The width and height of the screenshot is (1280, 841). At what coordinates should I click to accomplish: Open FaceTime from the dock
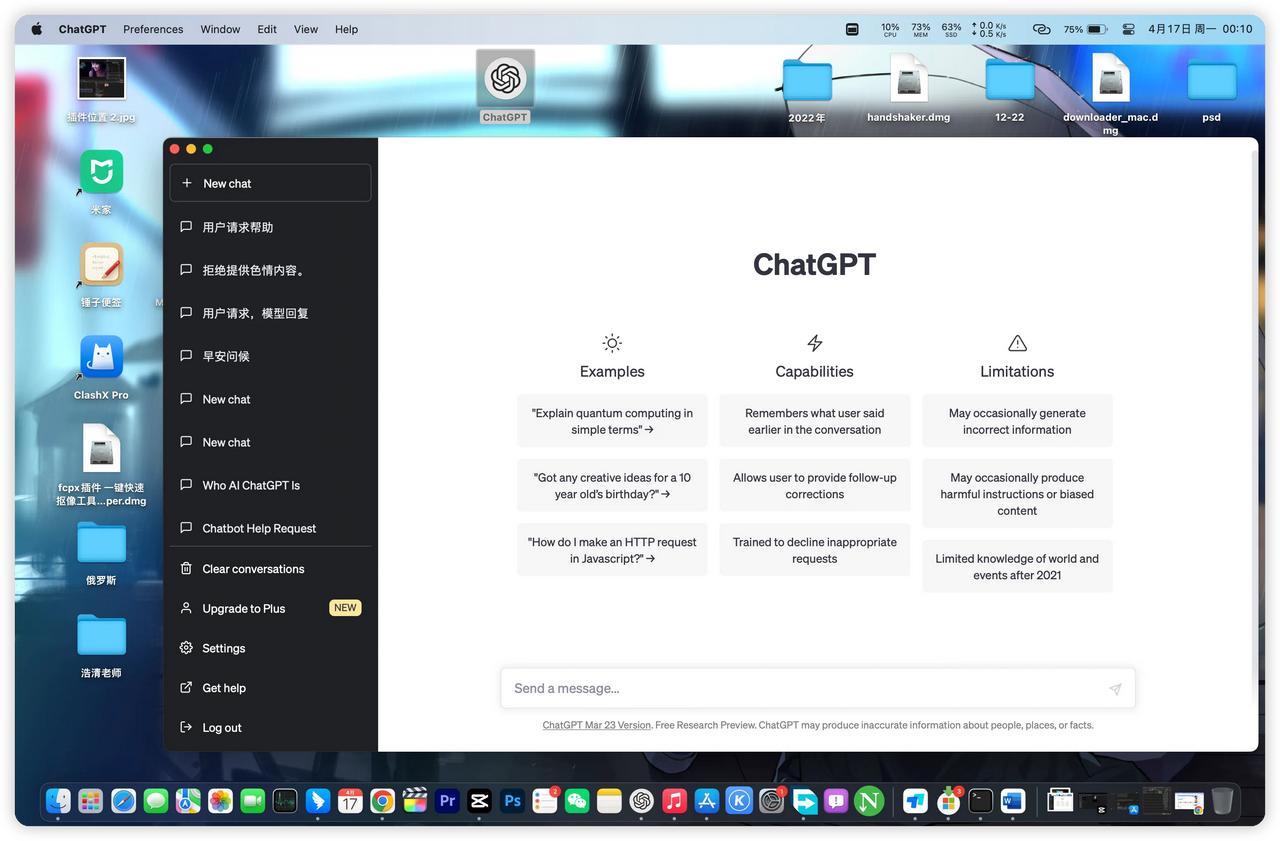click(252, 801)
